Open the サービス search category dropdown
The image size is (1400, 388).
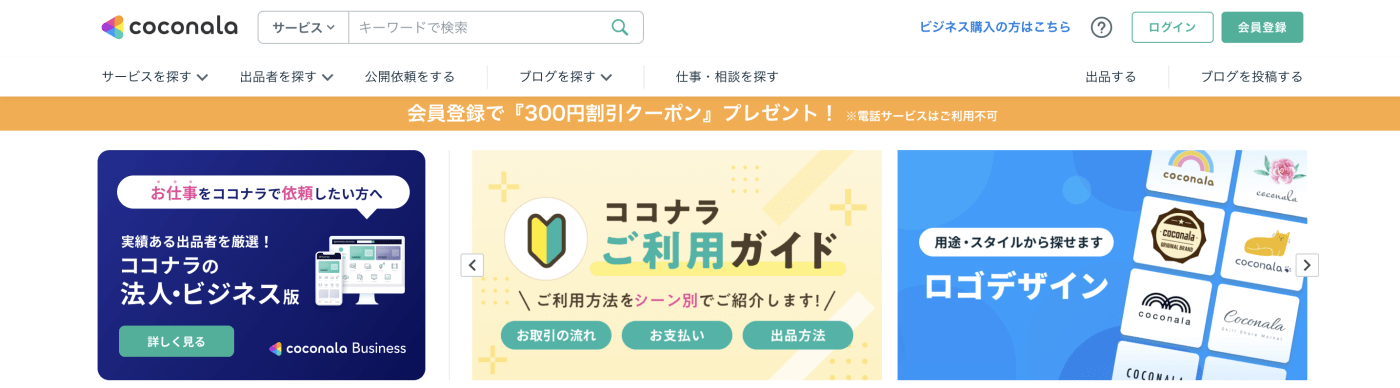(x=303, y=27)
